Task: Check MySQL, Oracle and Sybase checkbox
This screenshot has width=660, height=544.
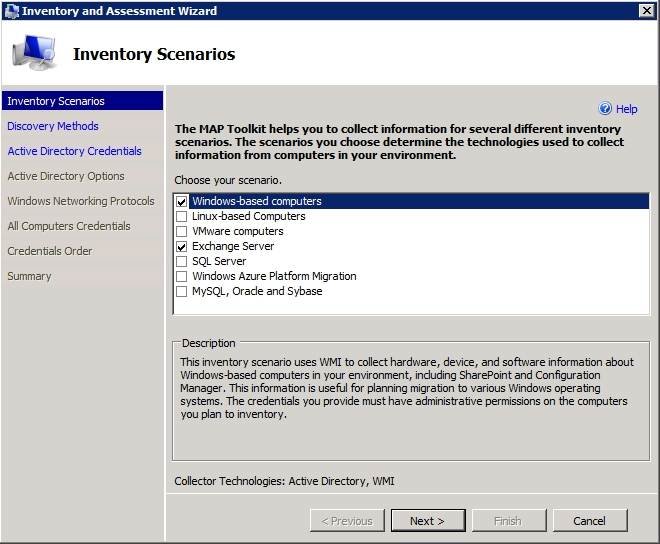Action: click(x=181, y=291)
